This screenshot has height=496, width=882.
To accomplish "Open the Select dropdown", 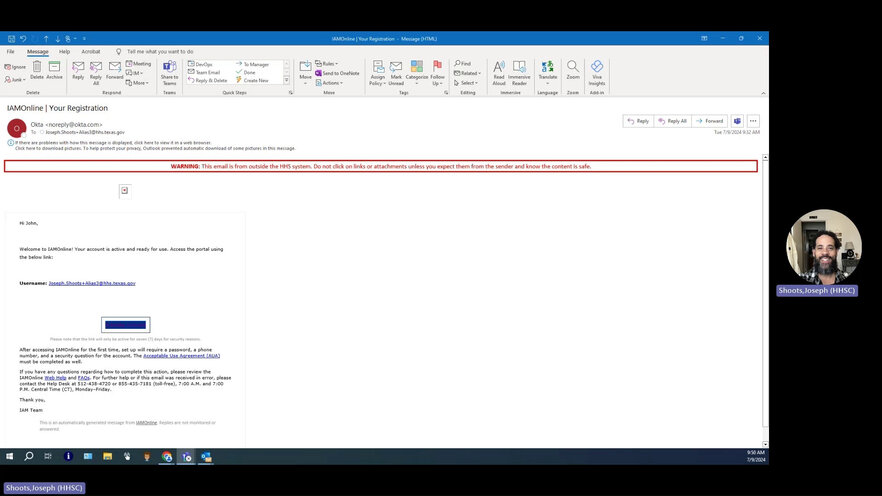I will 466,83.
